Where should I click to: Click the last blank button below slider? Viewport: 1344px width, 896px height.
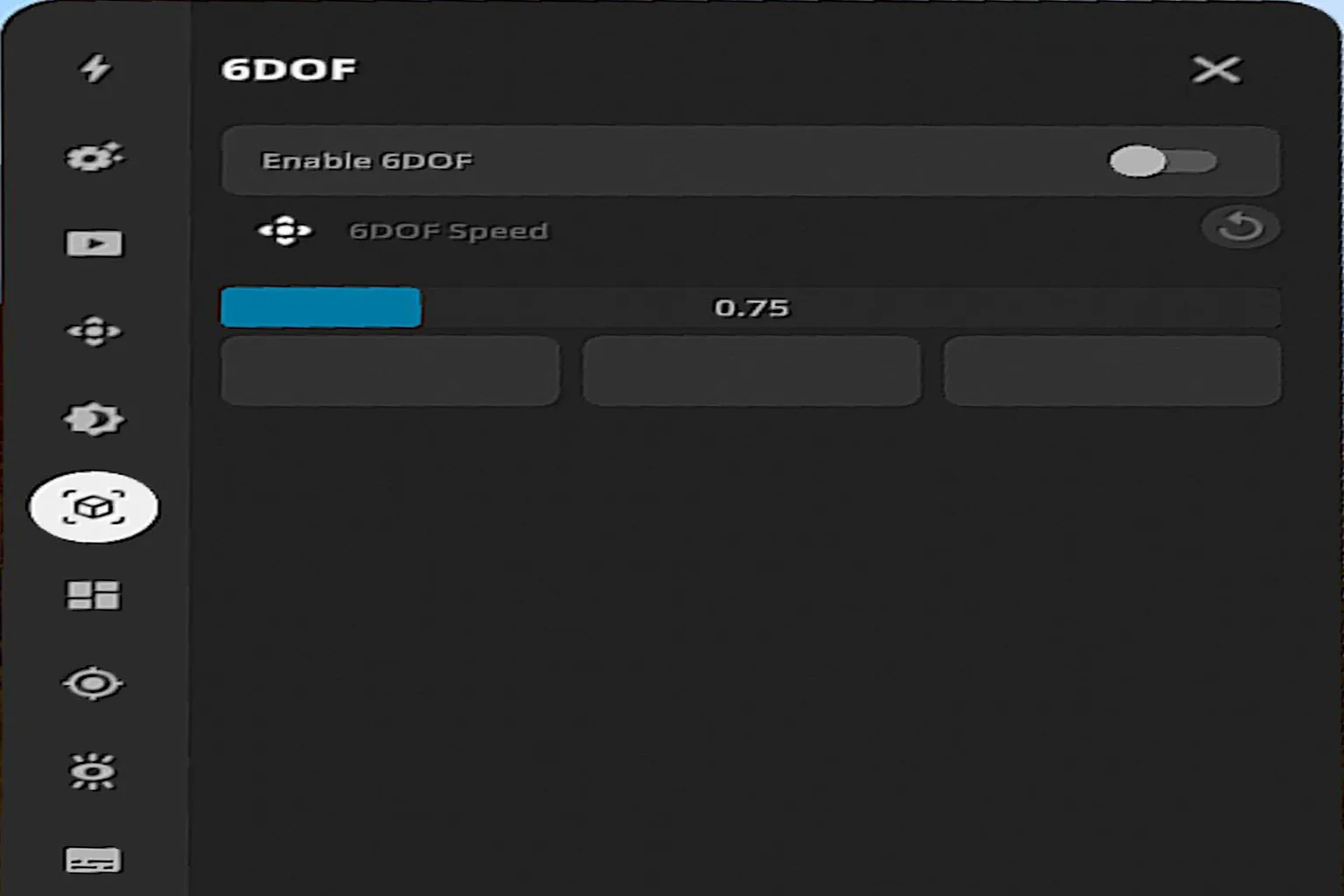[x=1112, y=371]
